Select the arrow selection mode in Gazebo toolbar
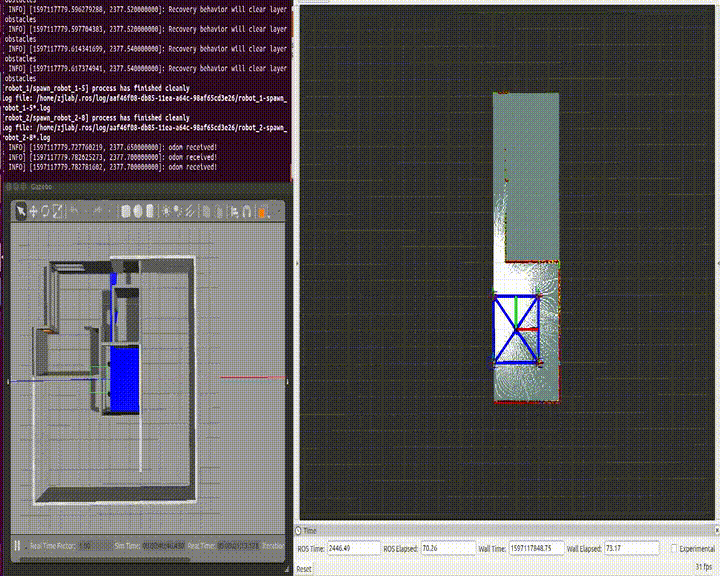The width and height of the screenshot is (720, 576). click(x=21, y=212)
